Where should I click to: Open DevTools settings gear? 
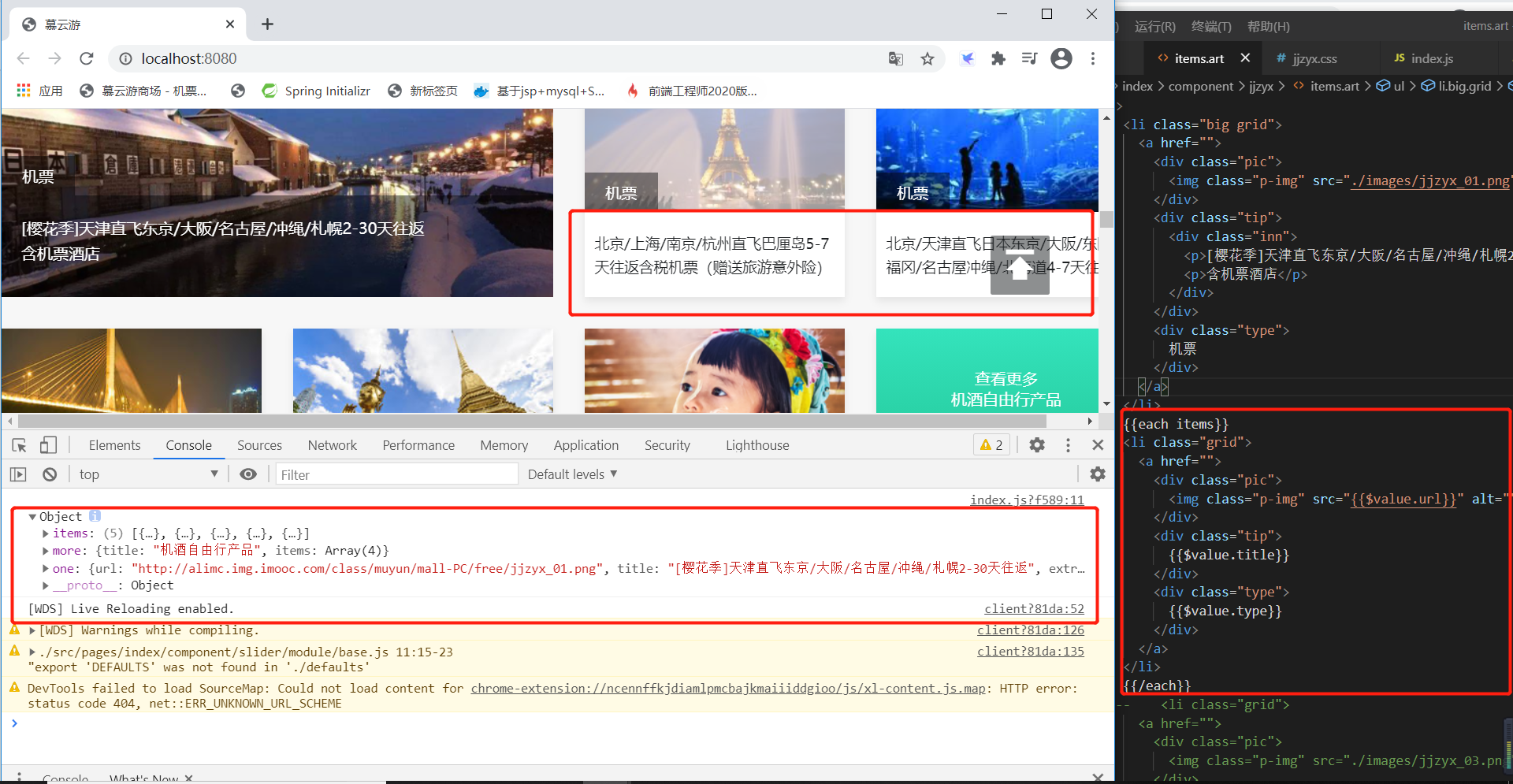click(1037, 445)
